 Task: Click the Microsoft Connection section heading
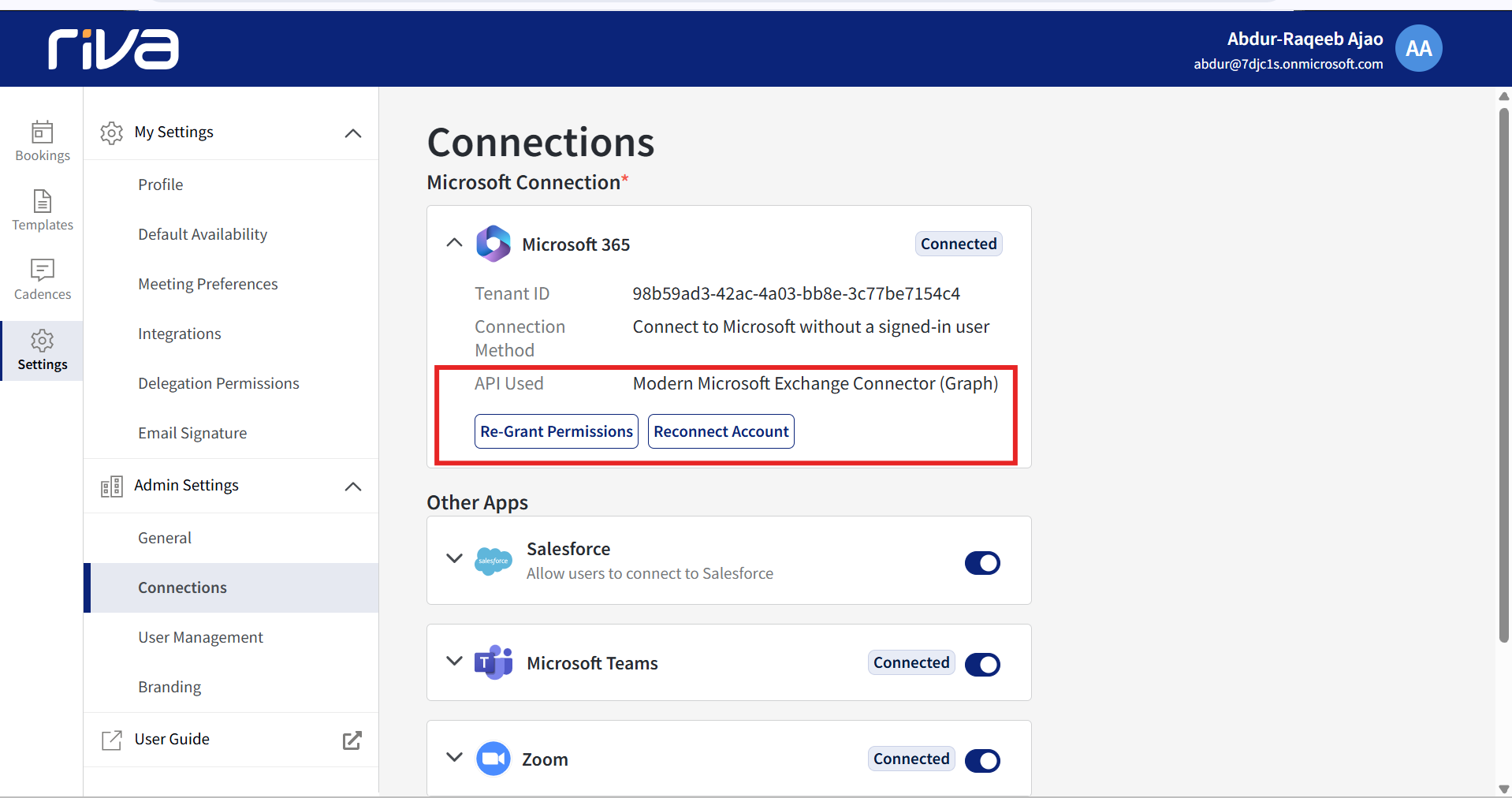[527, 182]
